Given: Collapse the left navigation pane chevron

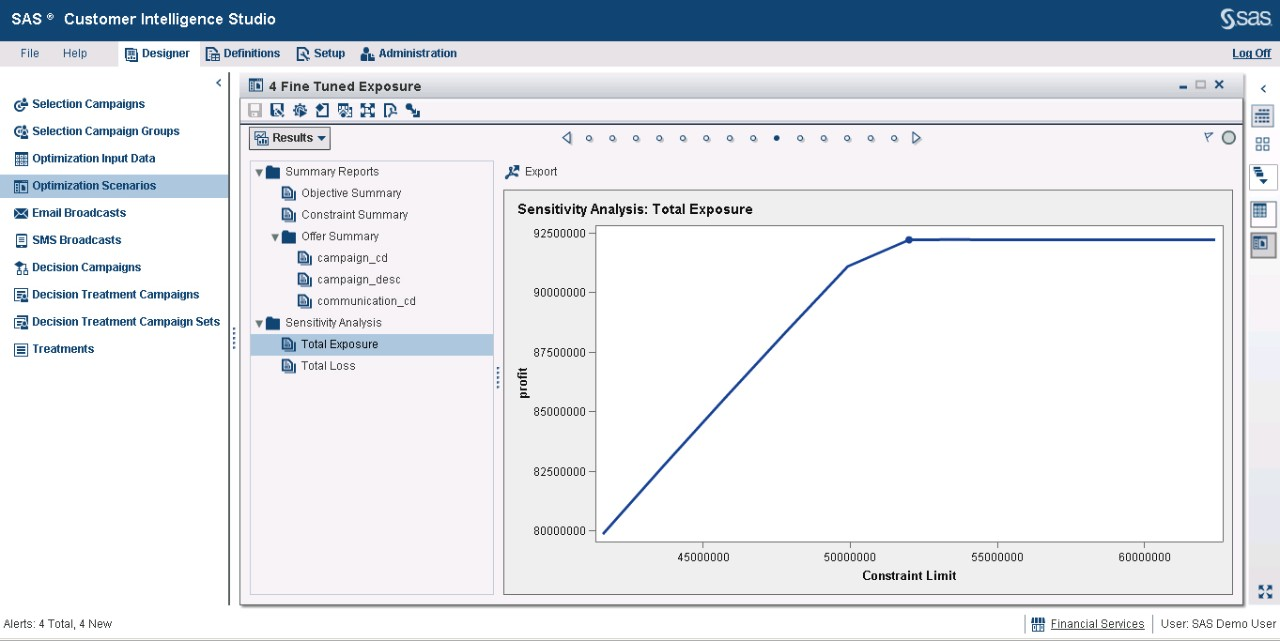Looking at the screenshot, I should point(219,83).
